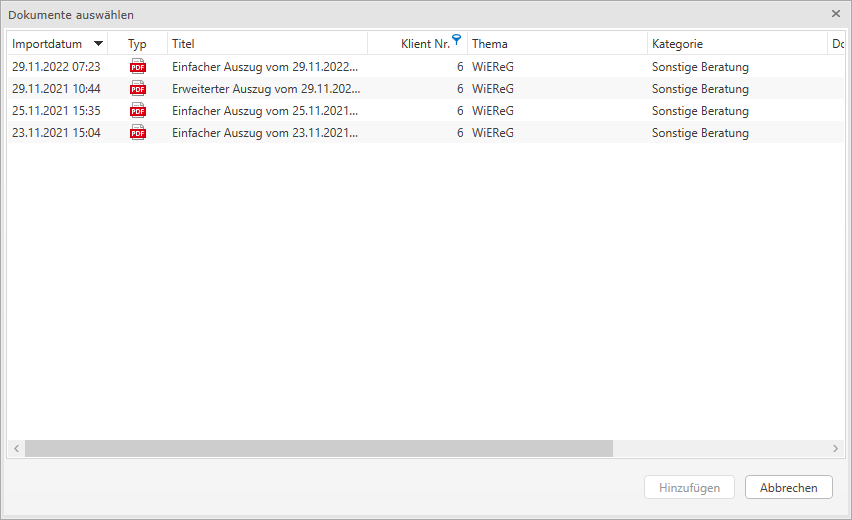Click the PDF icon of Erweiterter Auszug row
This screenshot has width=852, height=520.
tap(138, 89)
